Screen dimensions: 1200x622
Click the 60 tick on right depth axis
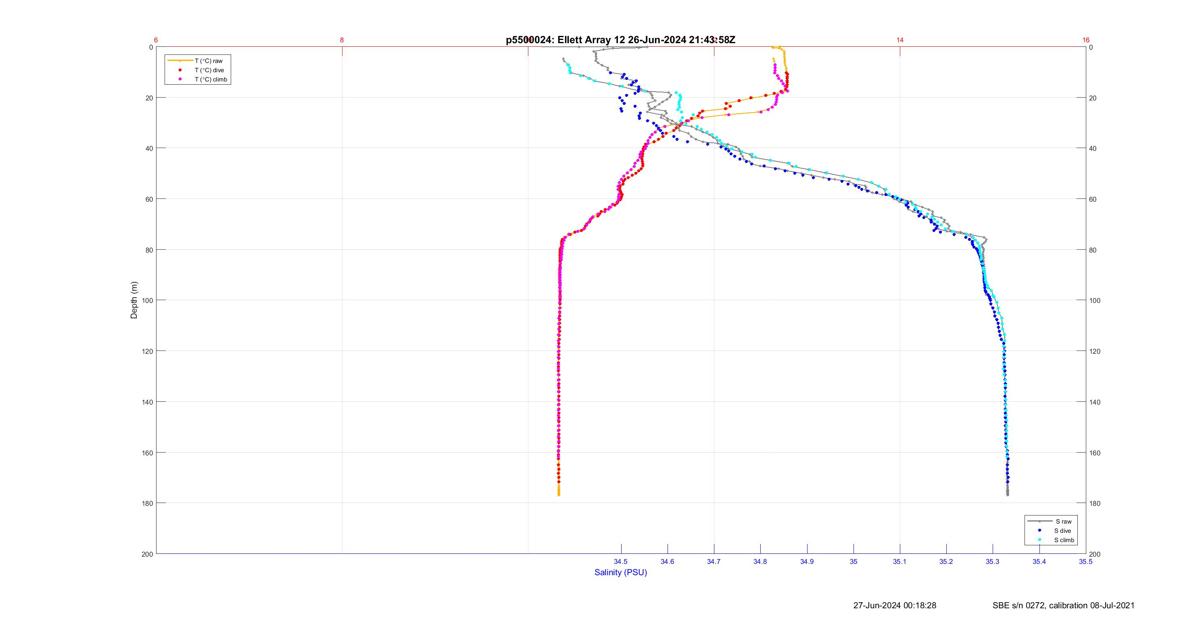click(x=1094, y=199)
